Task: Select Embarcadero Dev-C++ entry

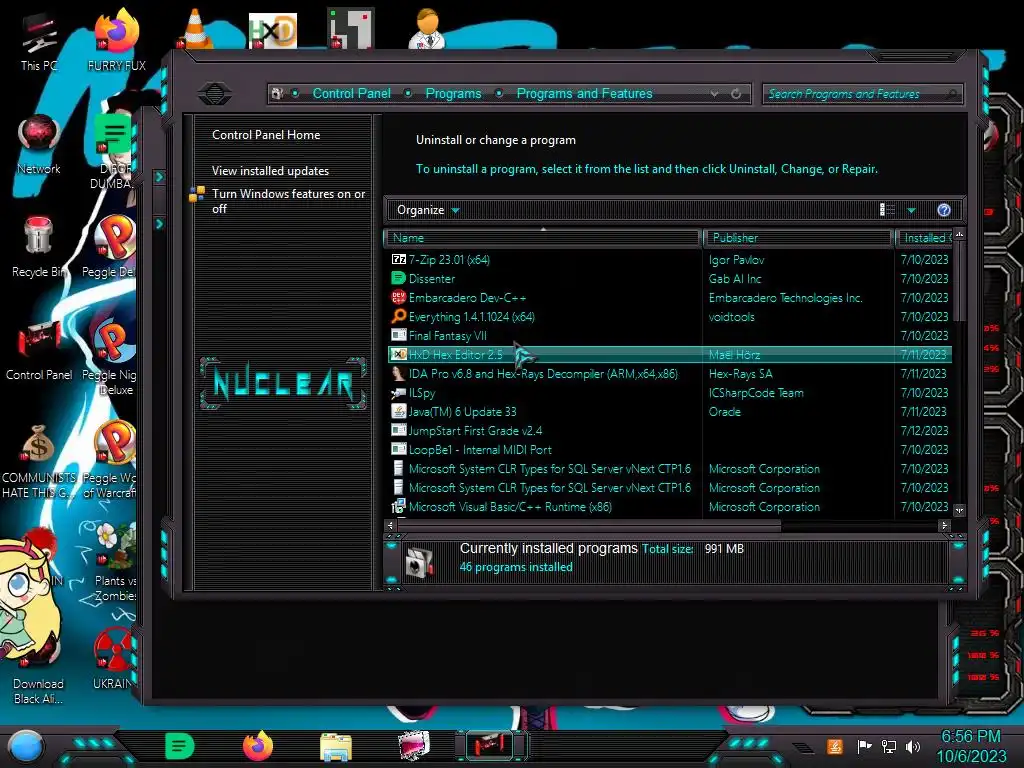Action: (x=669, y=298)
